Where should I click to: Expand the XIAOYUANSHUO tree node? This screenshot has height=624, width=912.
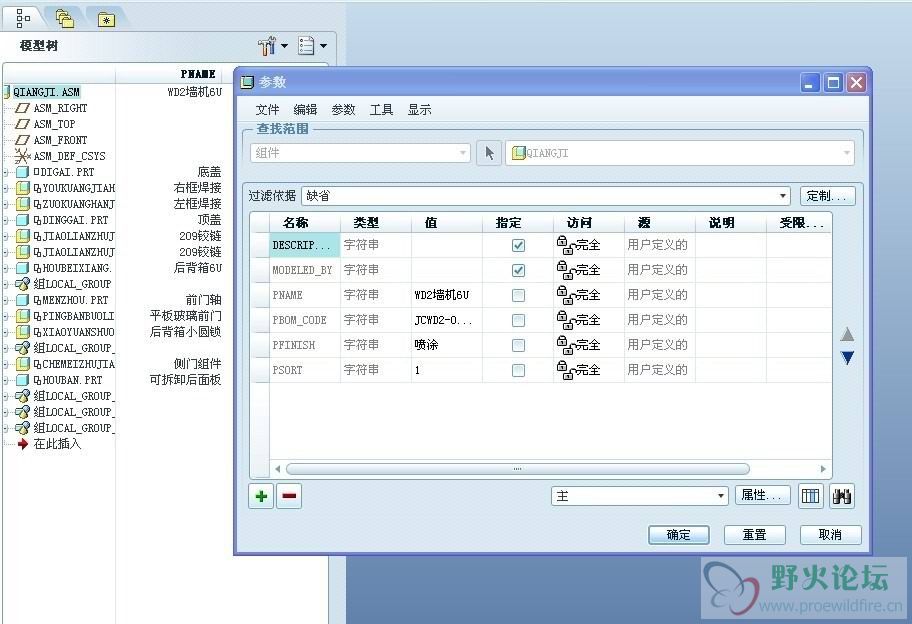6,332
